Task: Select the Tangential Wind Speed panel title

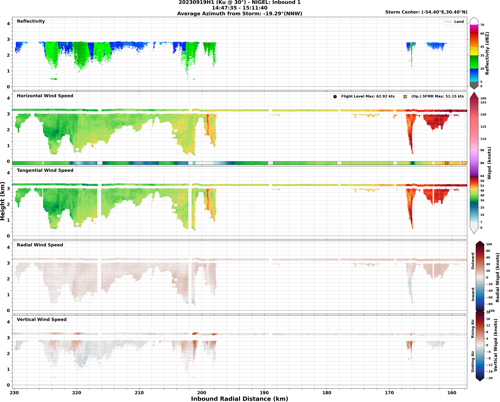Action: pyautogui.click(x=45, y=170)
